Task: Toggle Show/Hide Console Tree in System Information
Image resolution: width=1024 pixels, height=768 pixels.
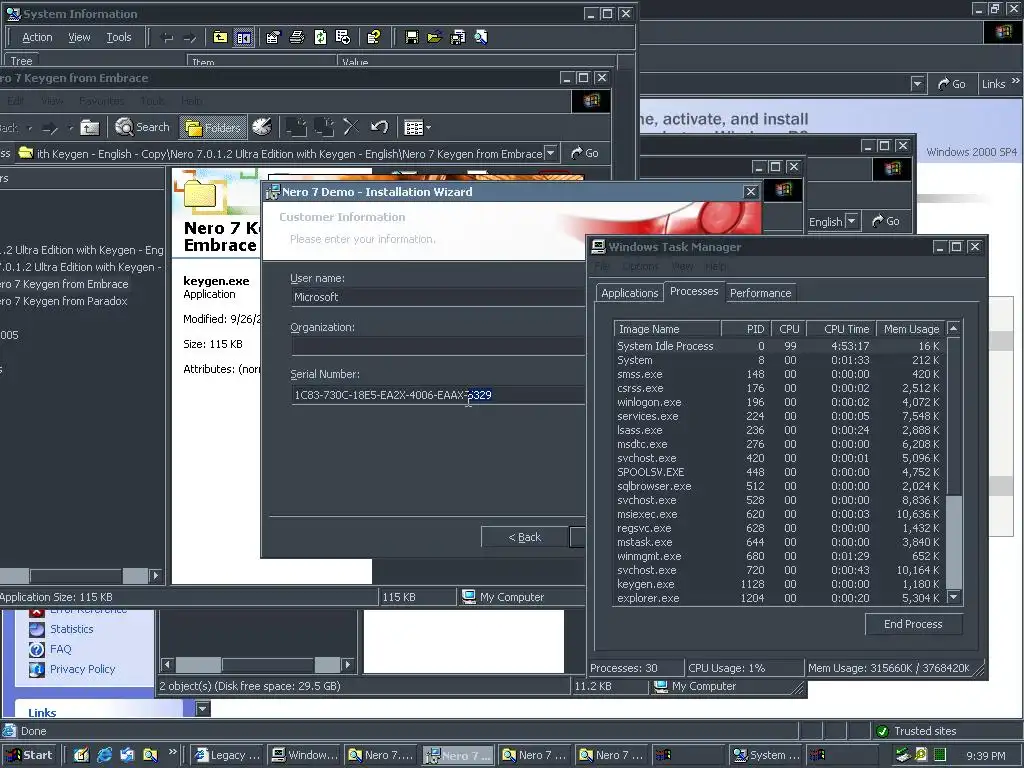Action: tap(244, 37)
